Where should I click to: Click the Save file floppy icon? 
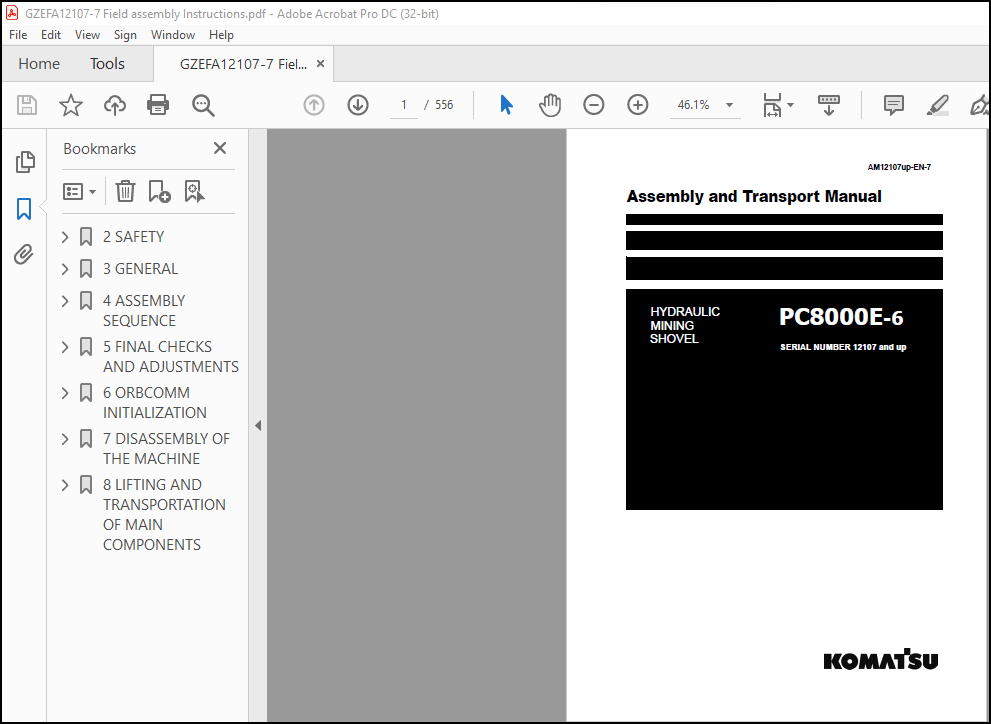coord(27,105)
